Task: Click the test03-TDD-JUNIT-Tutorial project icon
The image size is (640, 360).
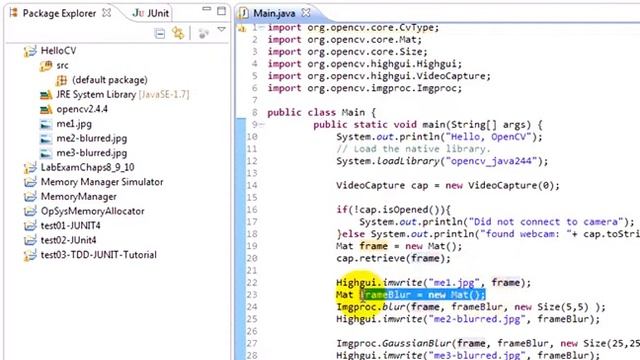Action: coord(30,255)
